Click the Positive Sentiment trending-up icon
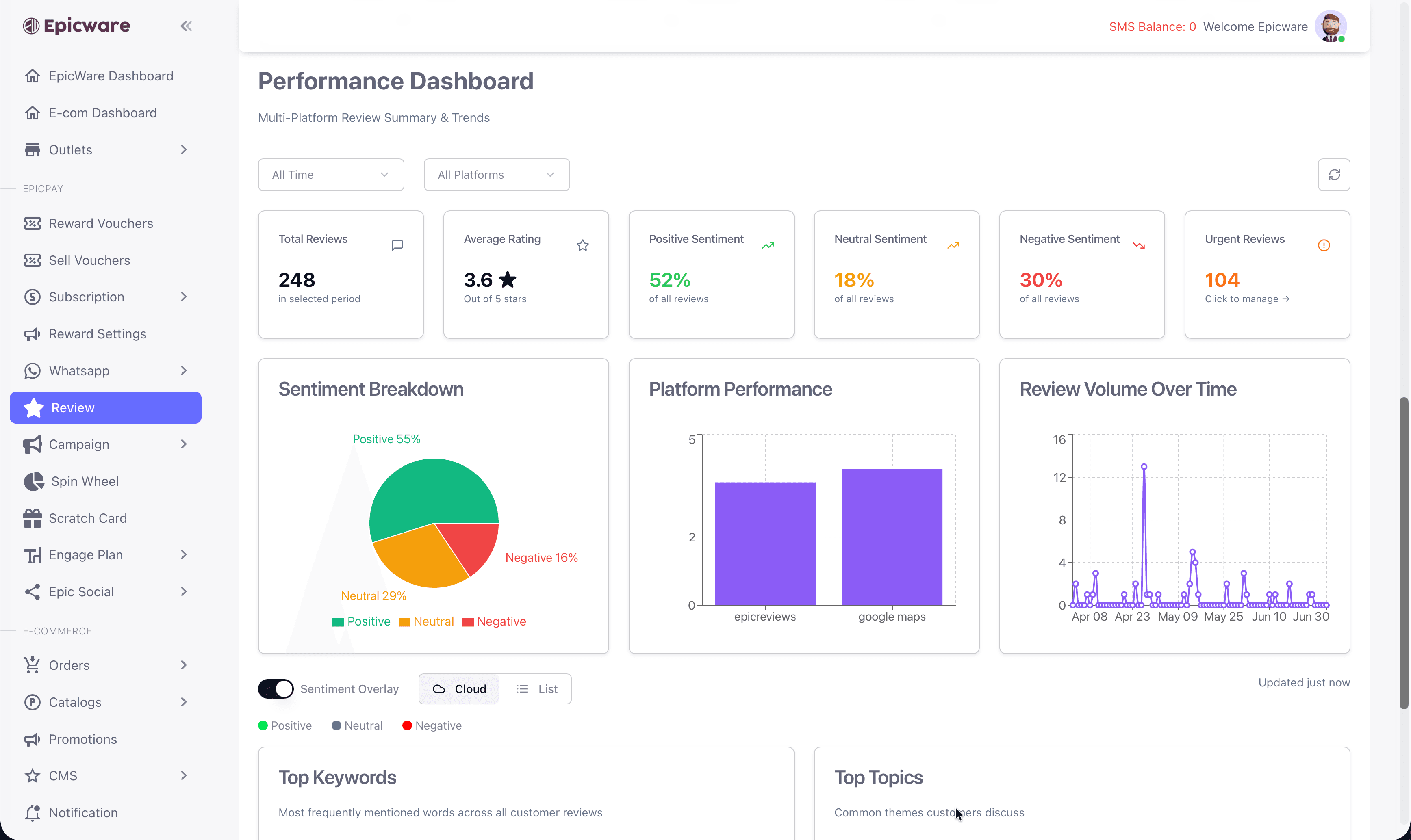The width and height of the screenshot is (1411, 840). pyautogui.click(x=768, y=245)
